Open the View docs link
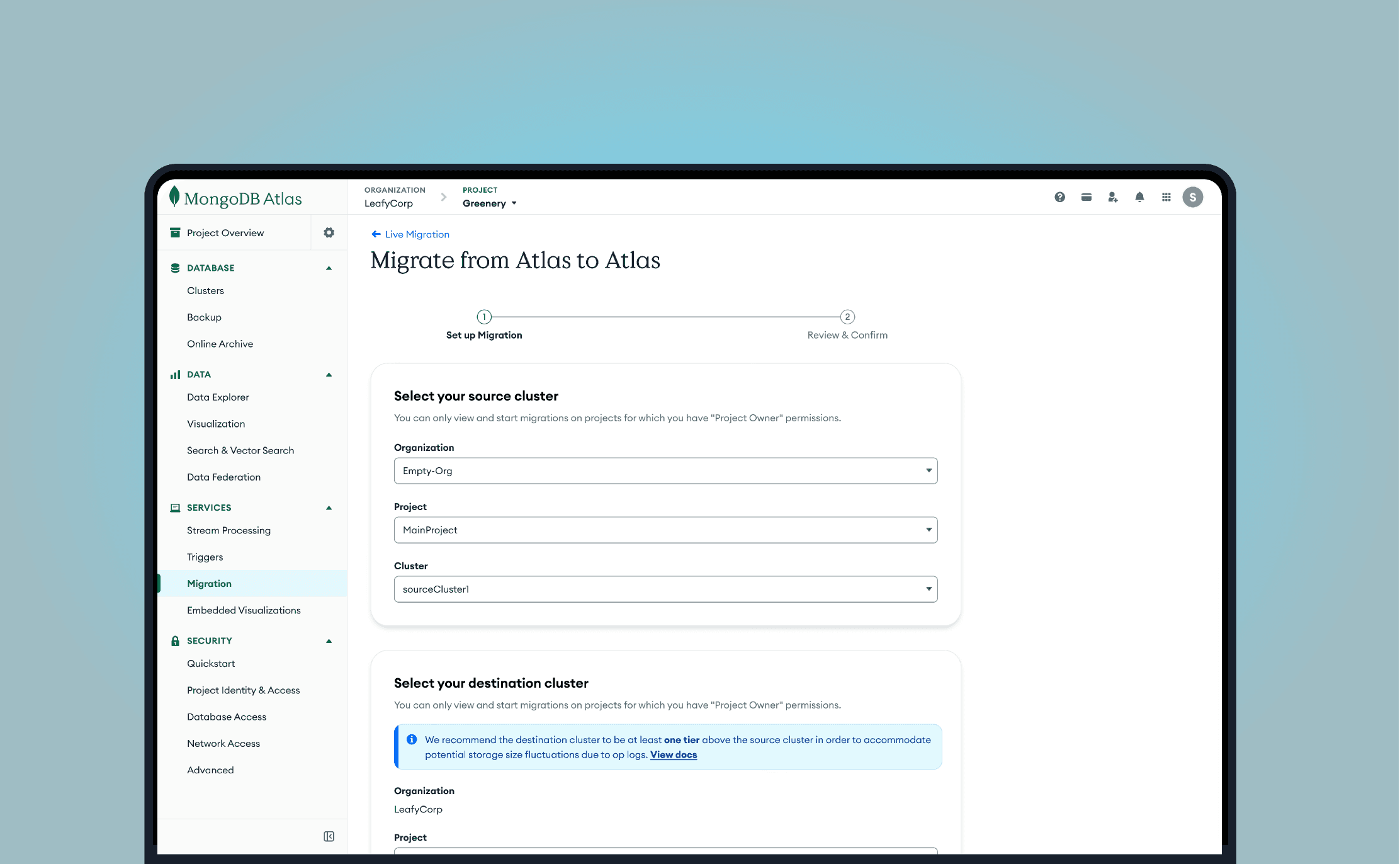Image resolution: width=1400 pixels, height=864 pixels. [673, 754]
